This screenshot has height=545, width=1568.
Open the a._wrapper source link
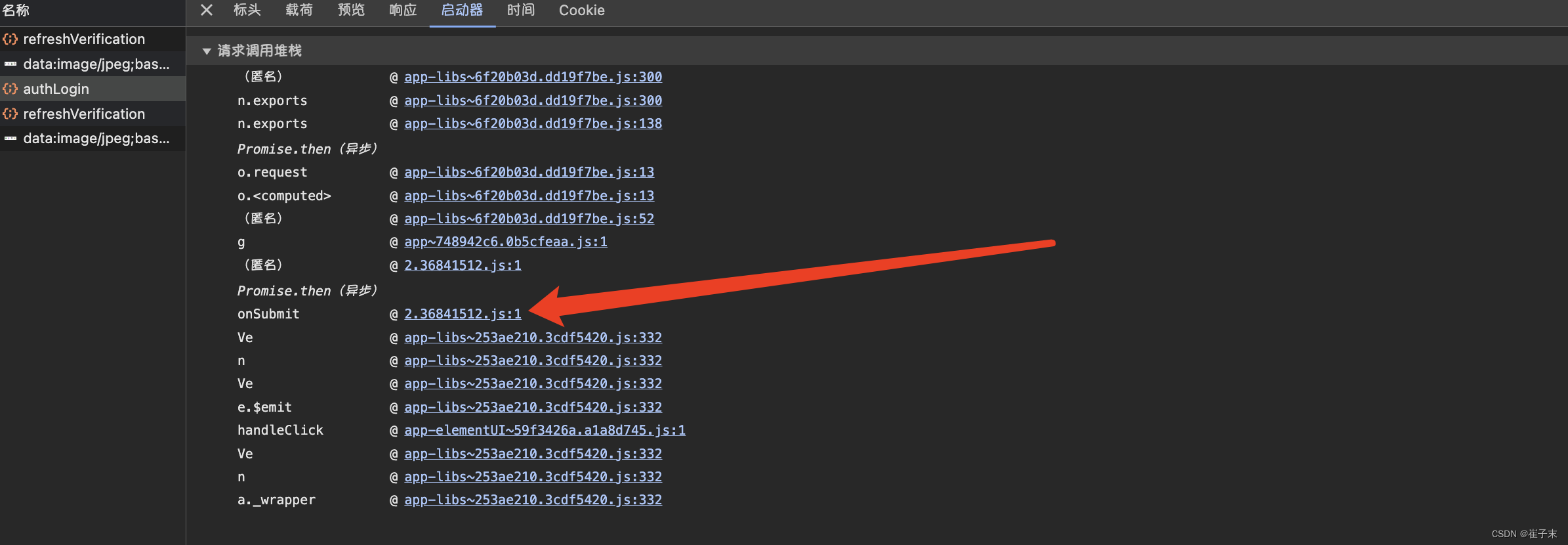coord(533,500)
